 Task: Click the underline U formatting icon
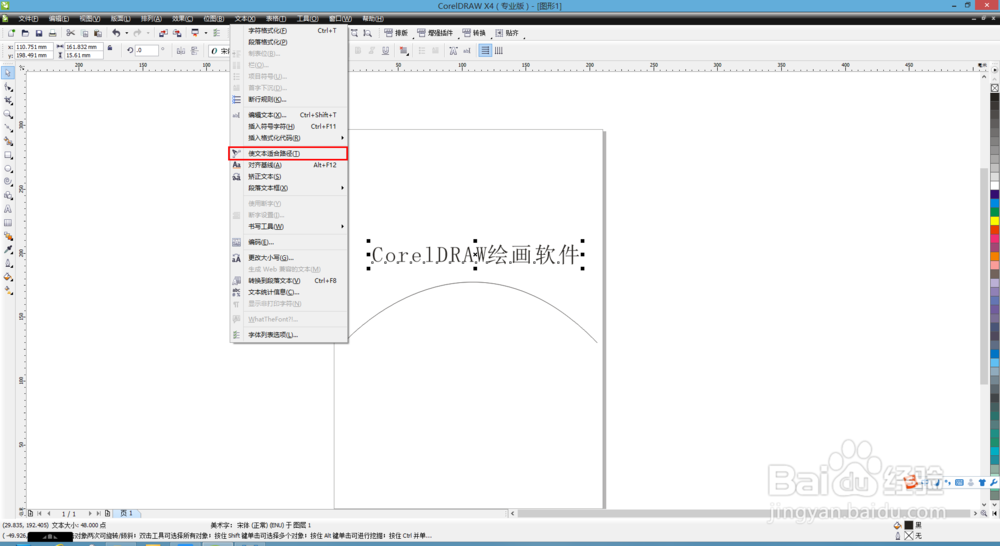click(385, 50)
